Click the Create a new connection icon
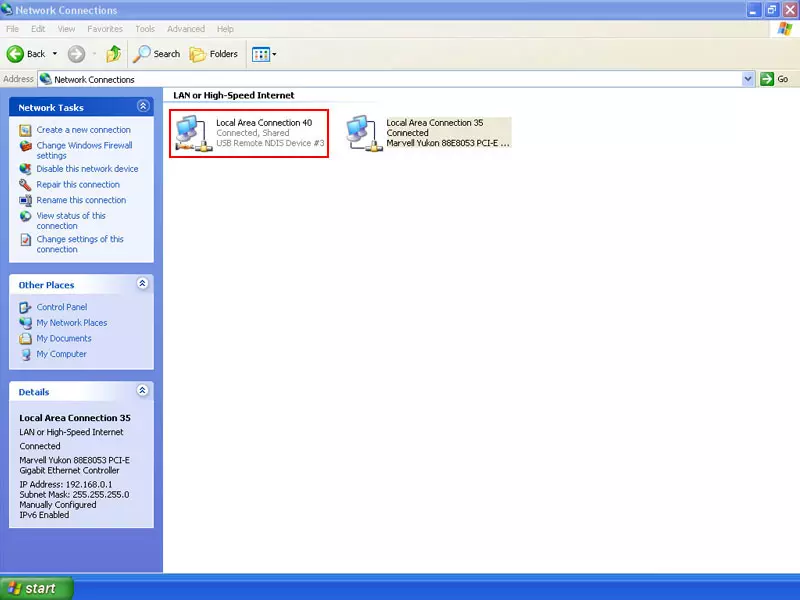Screen dimensions: 800x600 point(25,131)
